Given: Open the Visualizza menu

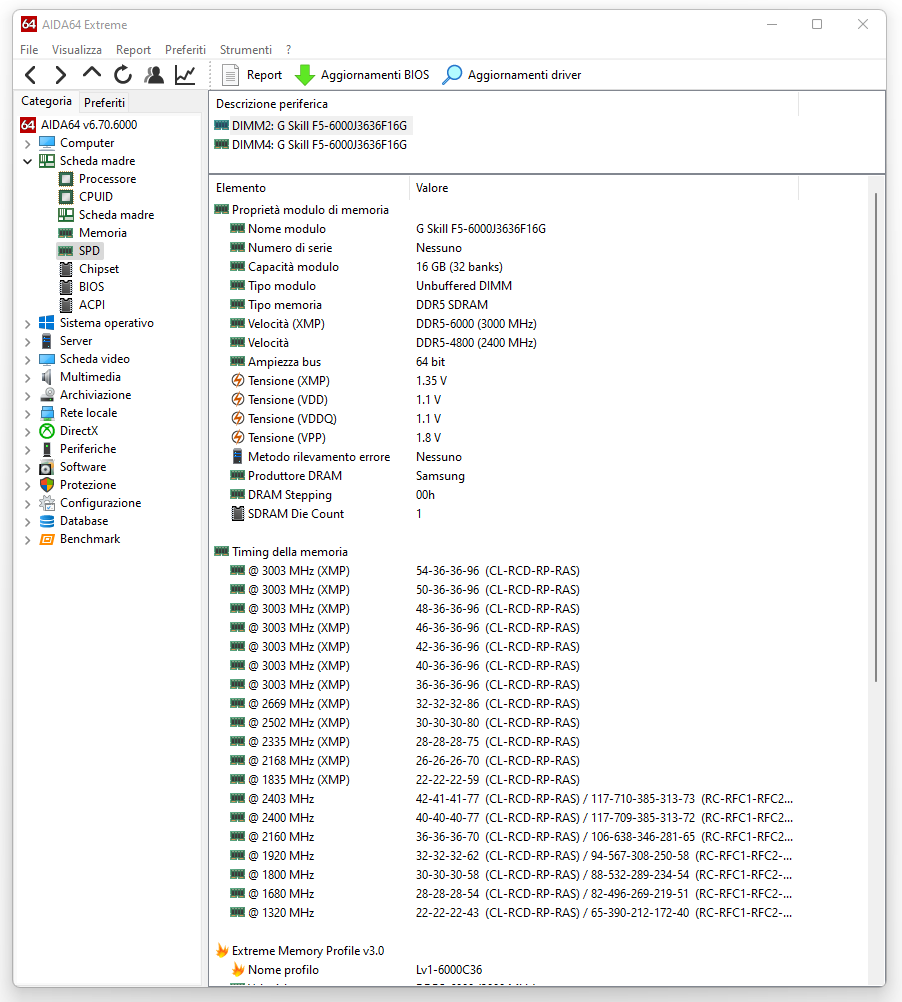Looking at the screenshot, I should pyautogui.click(x=77, y=49).
